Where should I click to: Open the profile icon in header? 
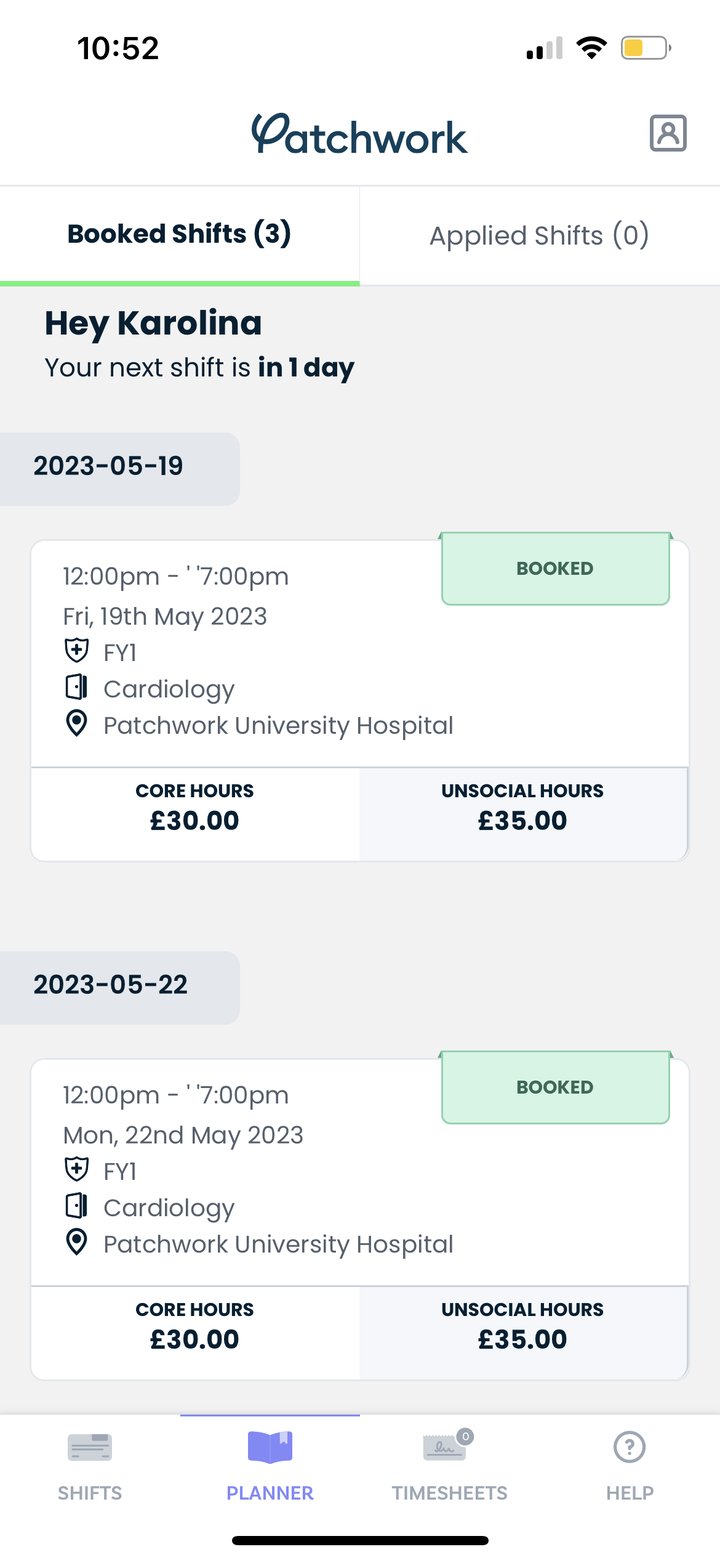(x=668, y=133)
